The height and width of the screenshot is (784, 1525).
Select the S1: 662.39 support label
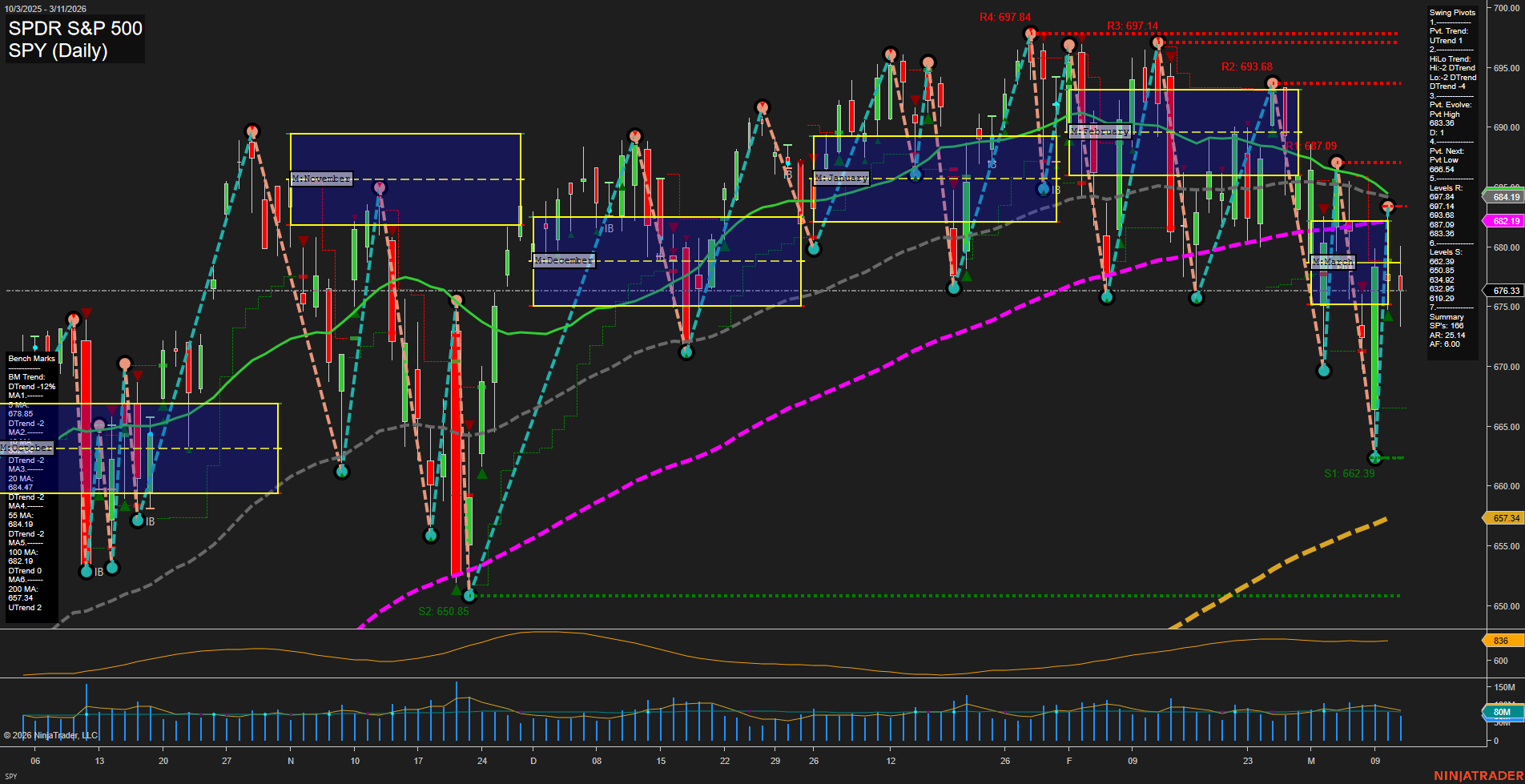[x=1349, y=473]
